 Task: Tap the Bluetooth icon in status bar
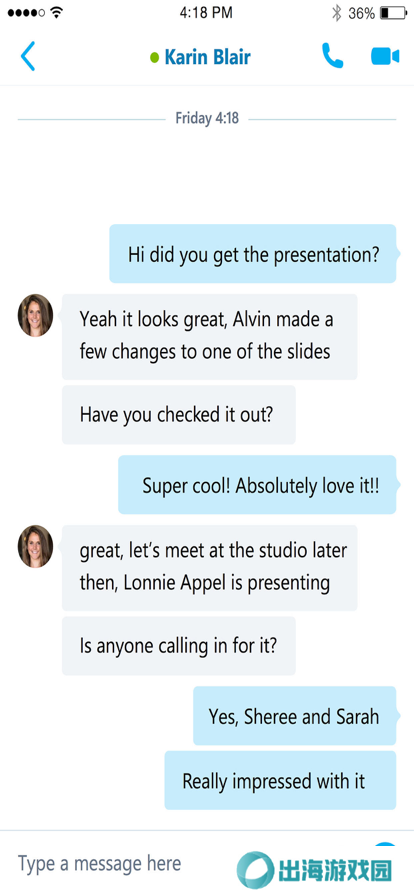(x=337, y=13)
